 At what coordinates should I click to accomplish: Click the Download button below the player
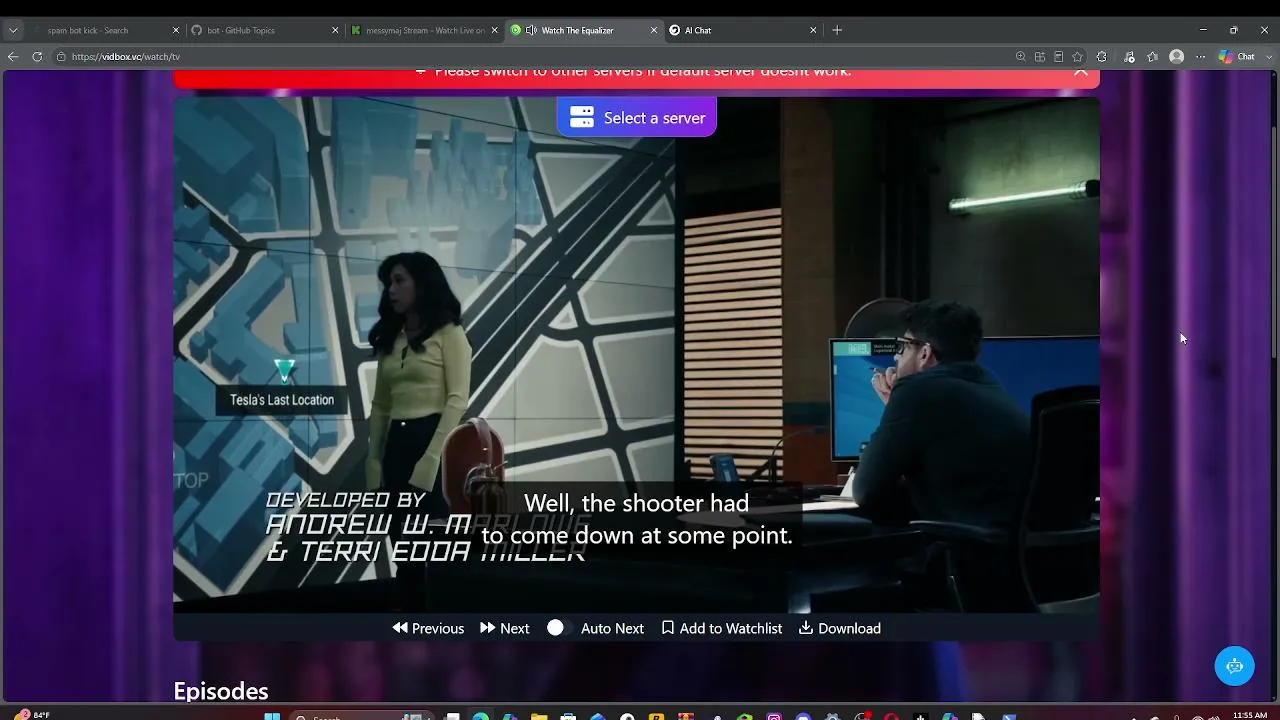pyautogui.click(x=840, y=628)
